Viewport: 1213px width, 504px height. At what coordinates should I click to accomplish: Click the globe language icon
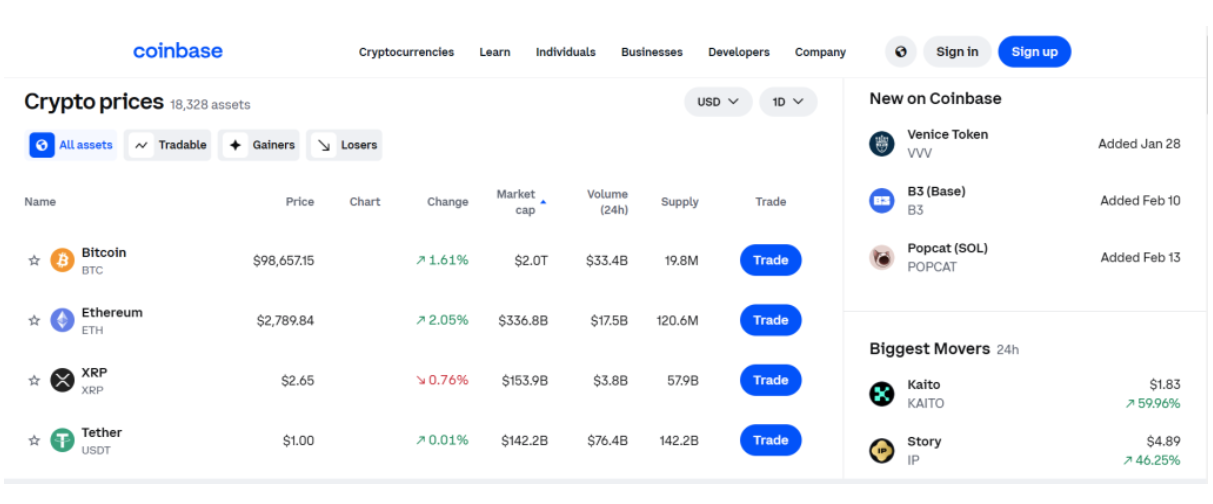tap(901, 52)
